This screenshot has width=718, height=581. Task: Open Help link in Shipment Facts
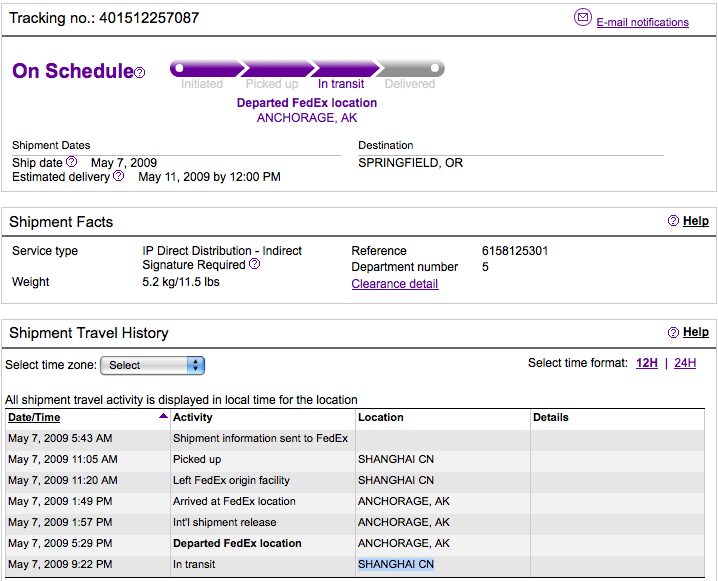tap(696, 221)
